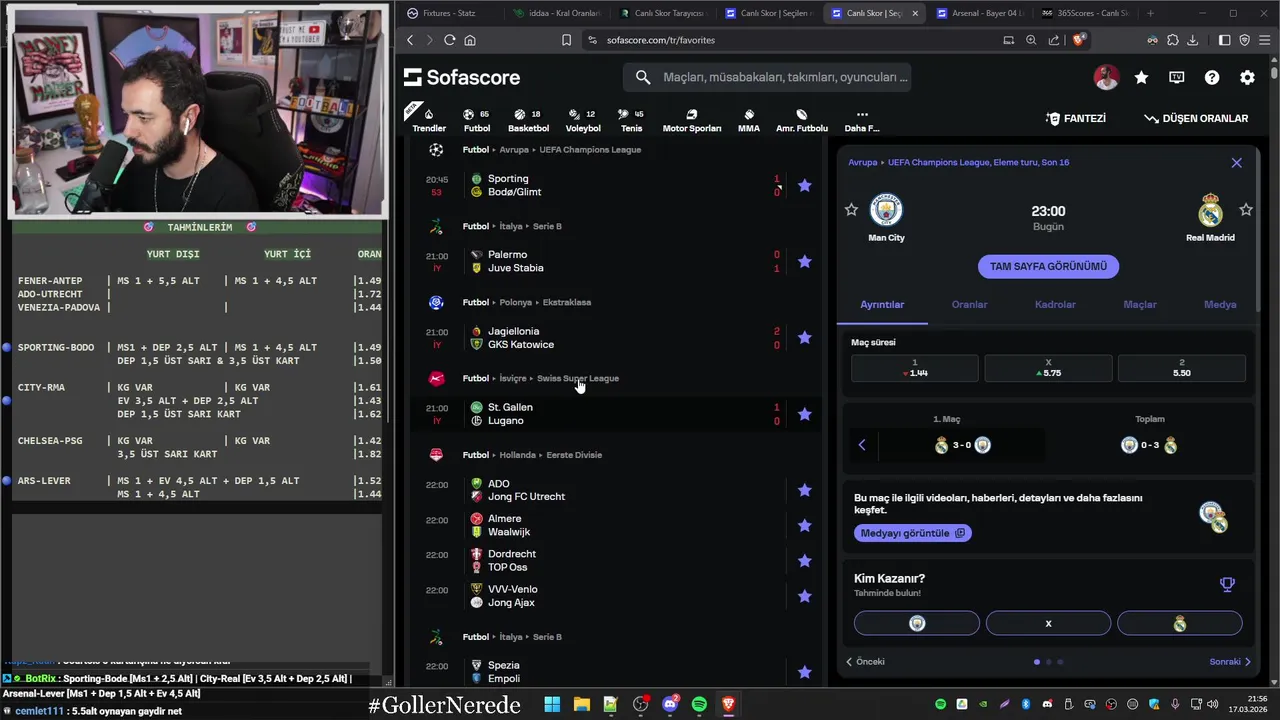
Task: Click the Medyayı görüntüle button
Action: click(x=913, y=533)
